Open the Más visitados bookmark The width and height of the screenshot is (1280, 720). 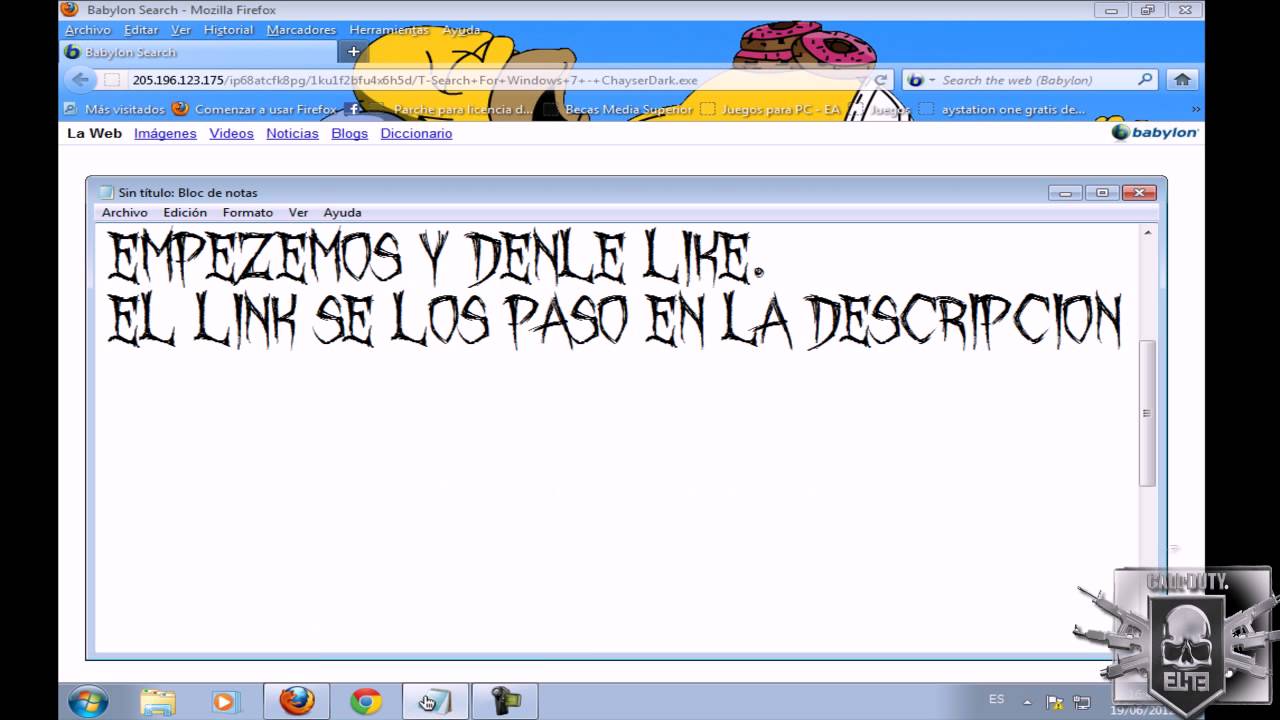[114, 109]
